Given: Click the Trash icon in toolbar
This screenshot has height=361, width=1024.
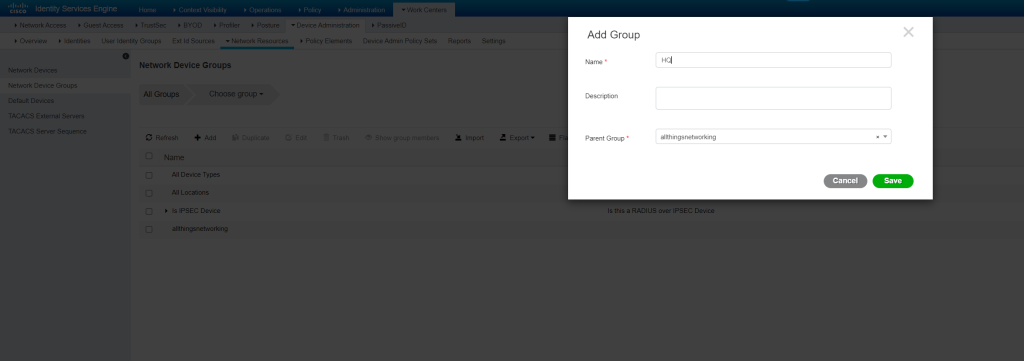Looking at the screenshot, I should [326, 138].
